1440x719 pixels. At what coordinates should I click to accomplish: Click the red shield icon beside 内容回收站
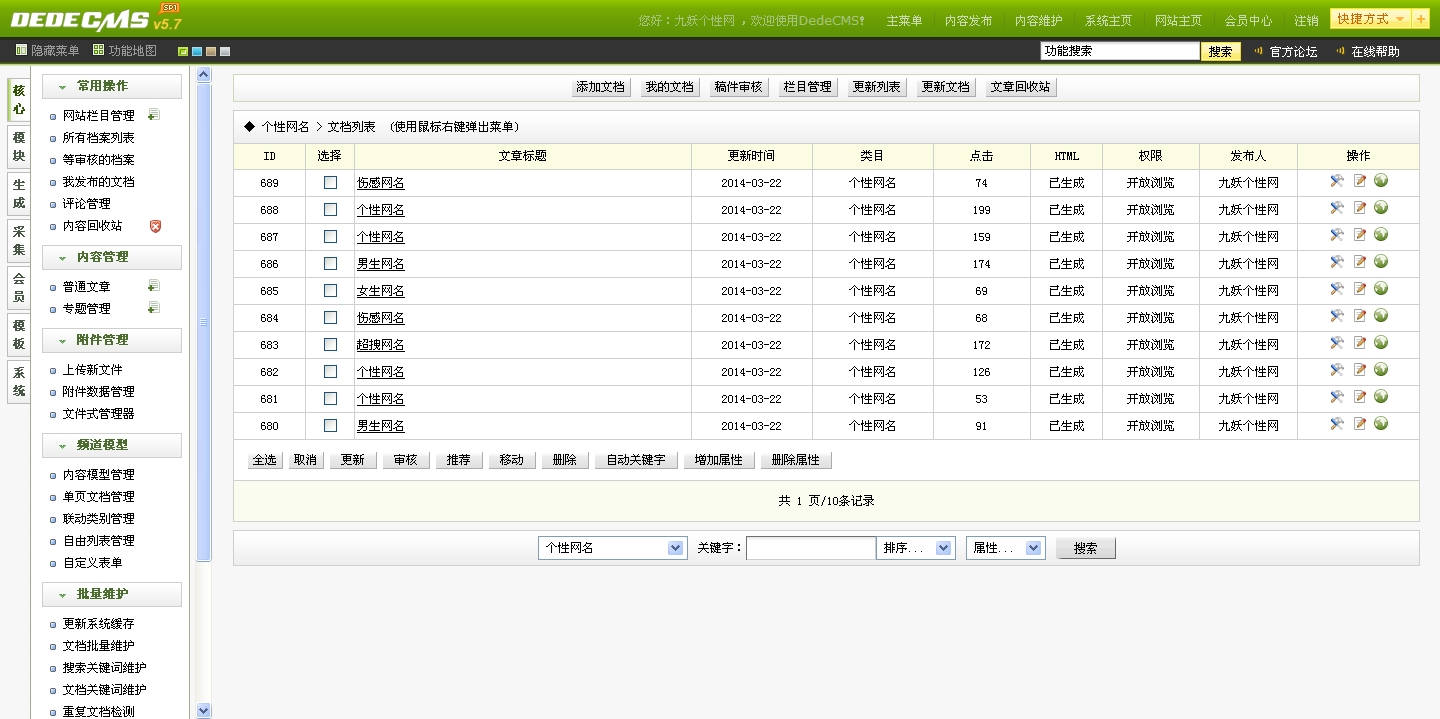click(155, 226)
